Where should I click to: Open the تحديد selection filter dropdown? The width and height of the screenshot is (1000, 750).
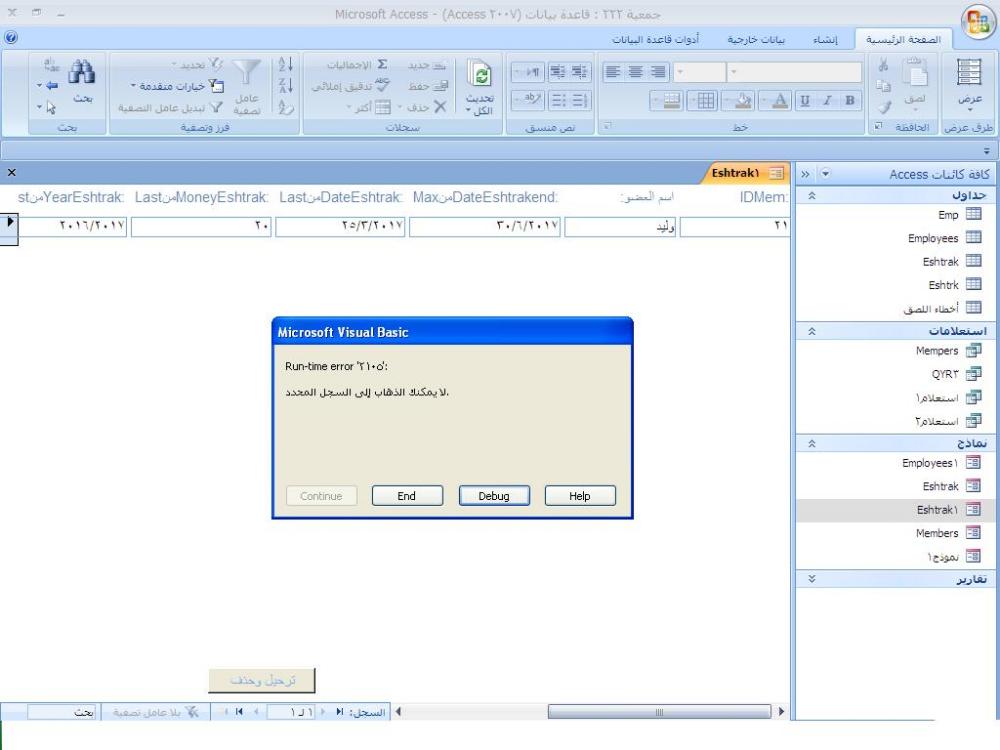click(x=197, y=64)
